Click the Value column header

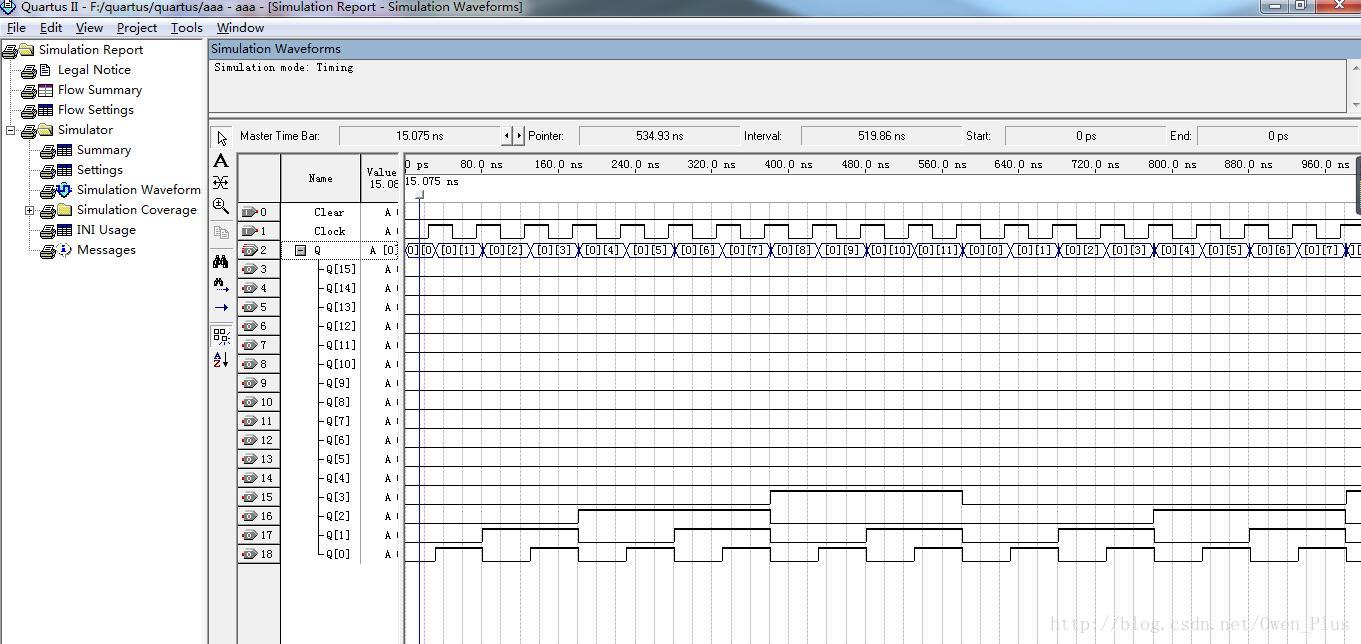(381, 178)
